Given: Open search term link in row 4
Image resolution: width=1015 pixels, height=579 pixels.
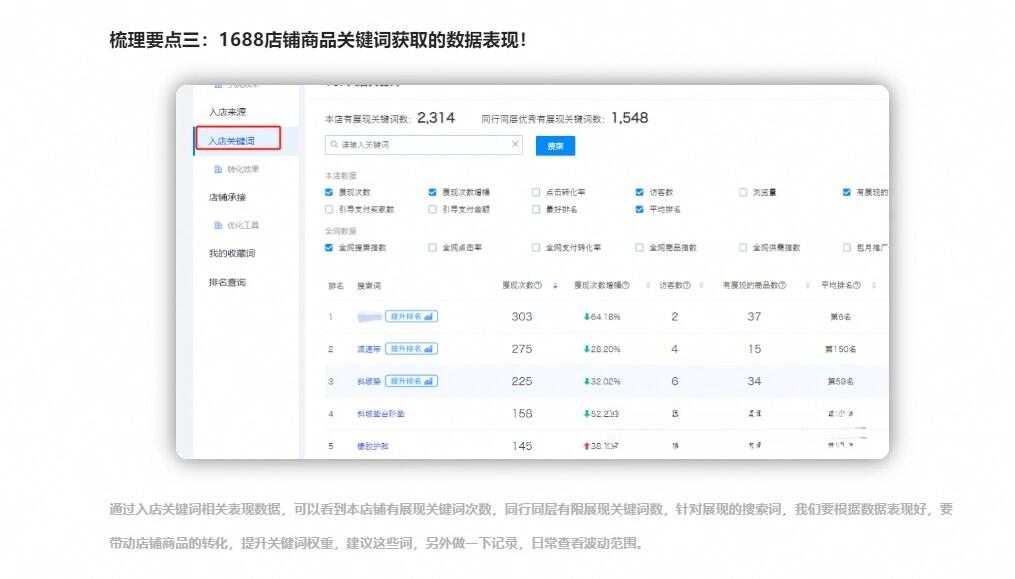Looking at the screenshot, I should pyautogui.click(x=381, y=413).
